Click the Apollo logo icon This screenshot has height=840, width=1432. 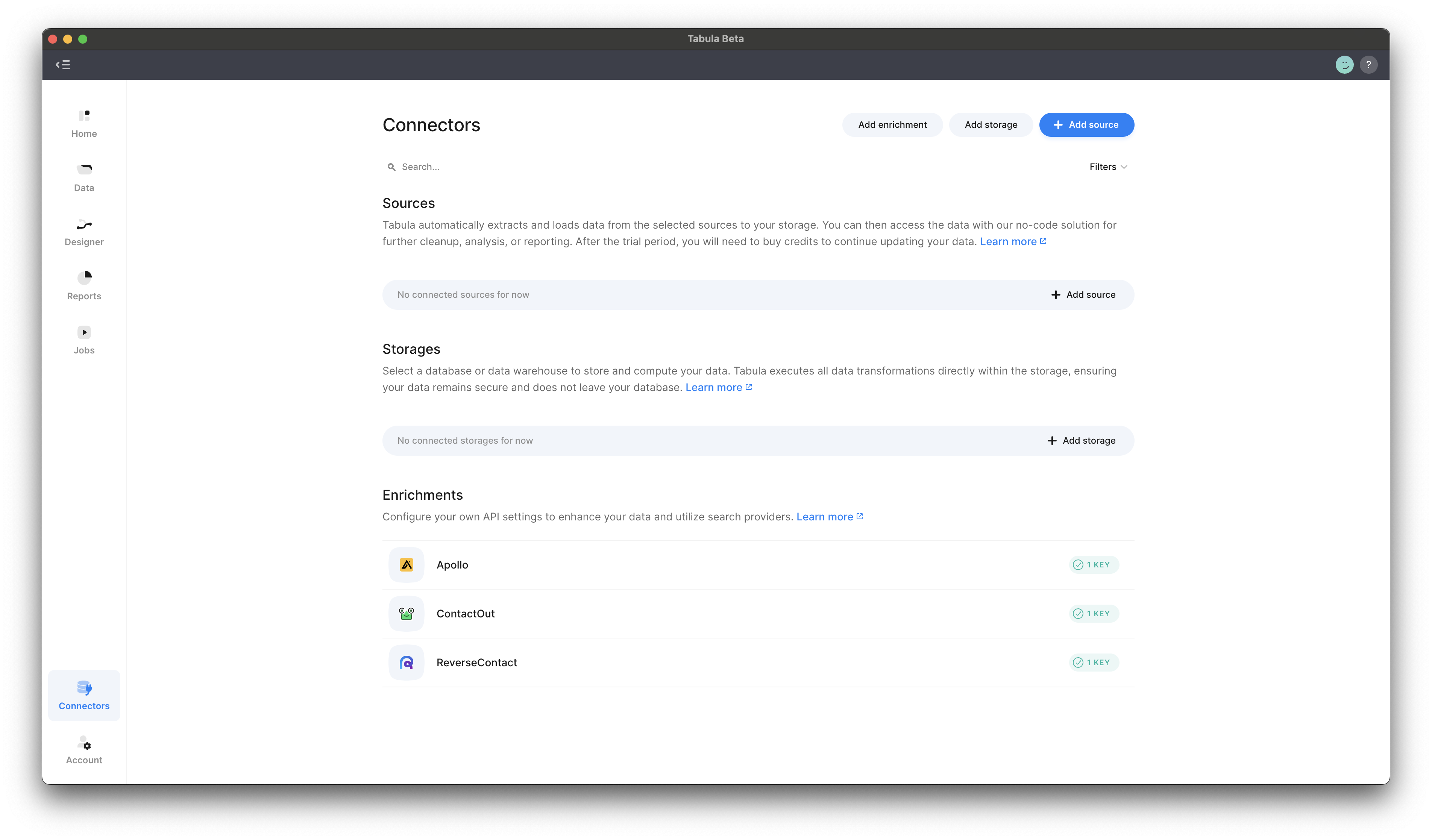406,565
